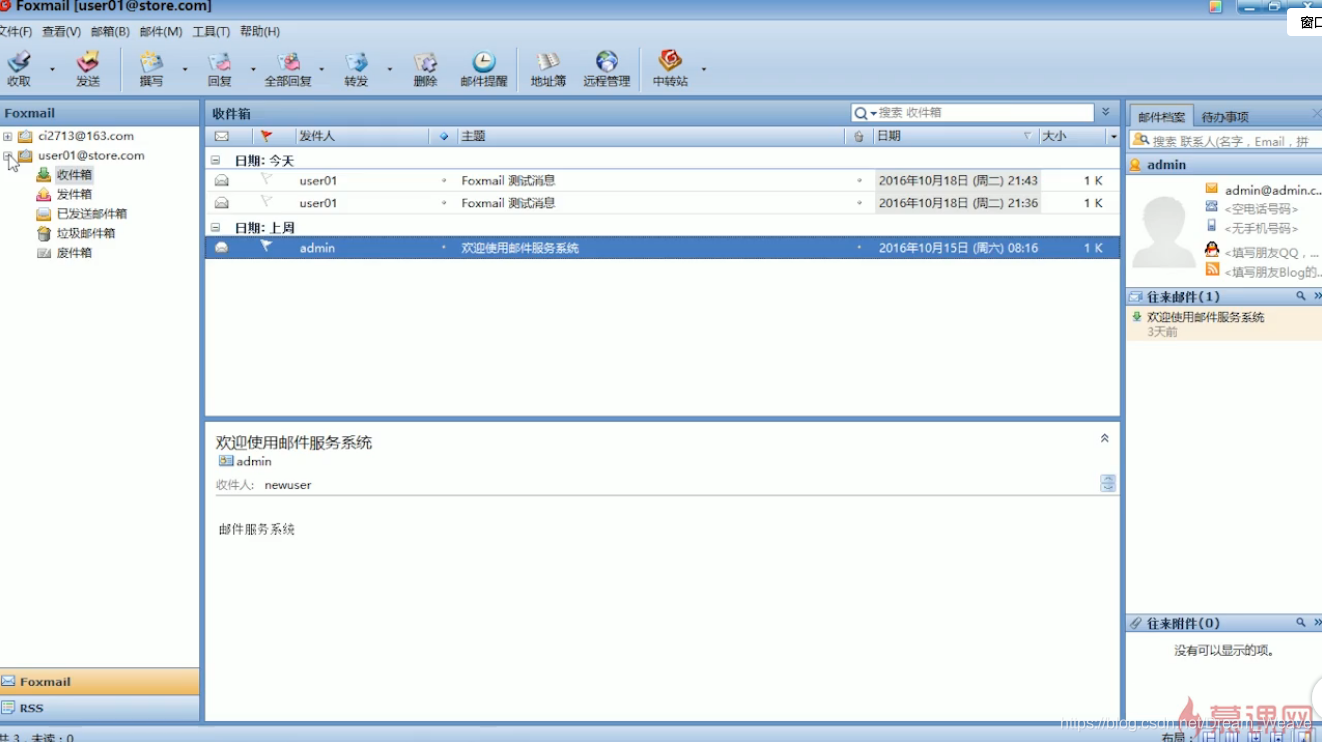The image size is (1322, 742).
Task: Click the RSS blog icon in contact card
Action: point(1212,270)
